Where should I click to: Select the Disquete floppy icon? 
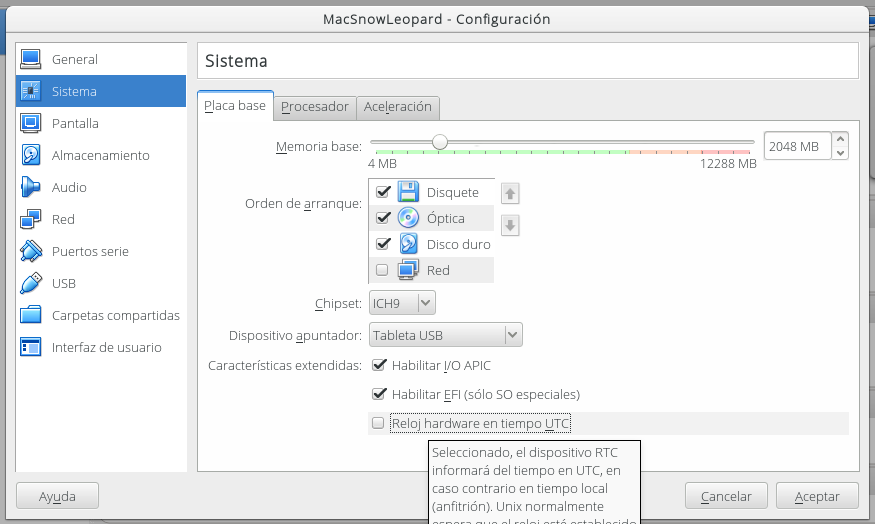tap(408, 192)
